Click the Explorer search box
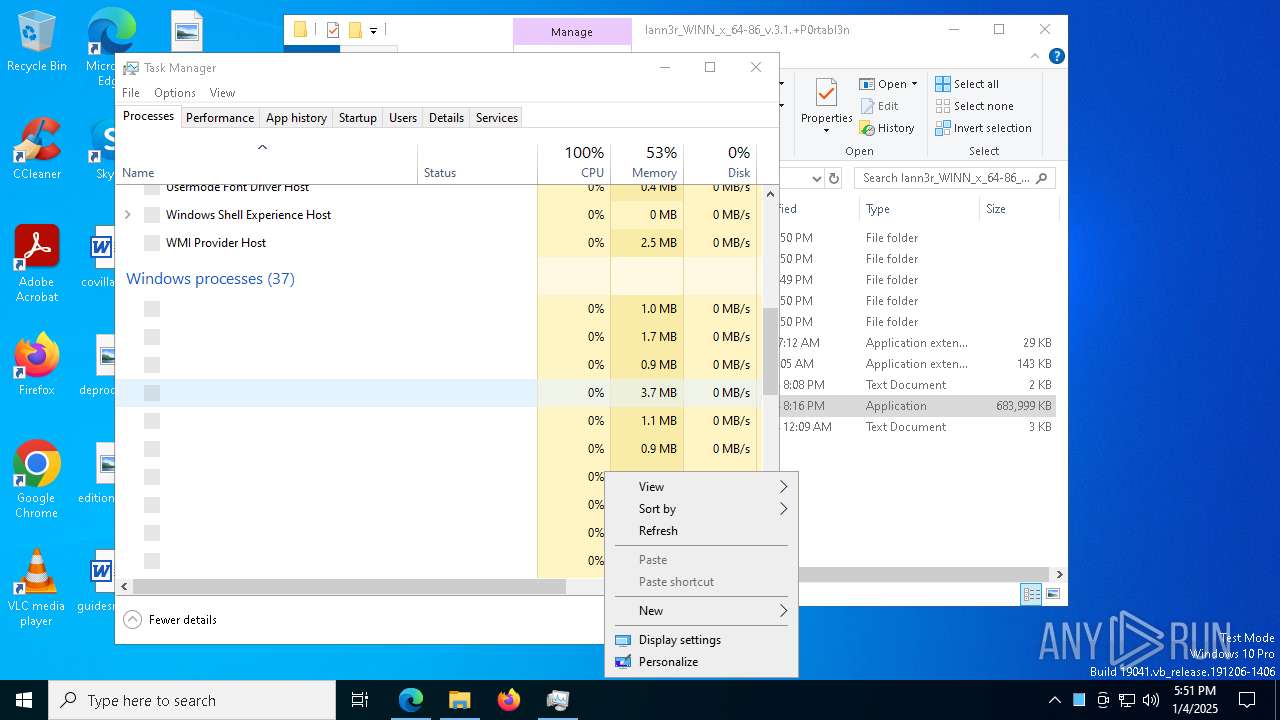The image size is (1280, 720). (x=955, y=178)
